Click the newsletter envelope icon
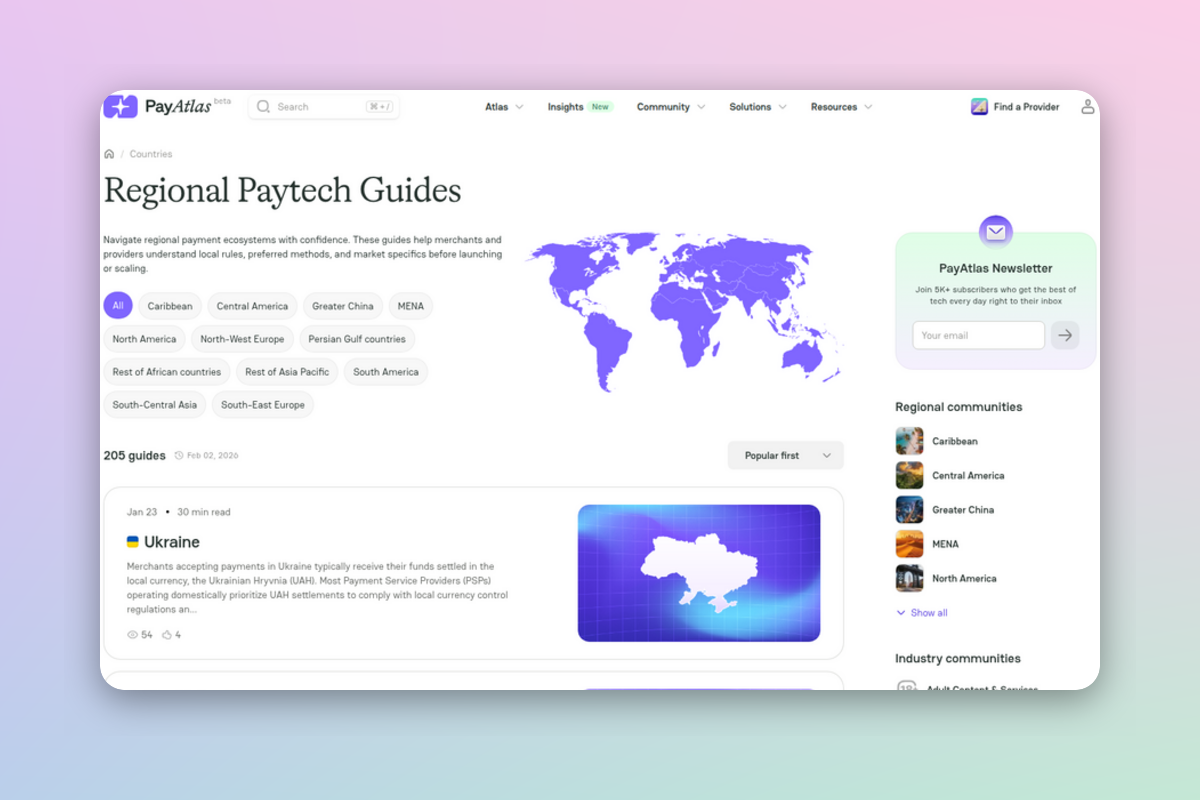Viewport: 1200px width, 800px height. [995, 232]
